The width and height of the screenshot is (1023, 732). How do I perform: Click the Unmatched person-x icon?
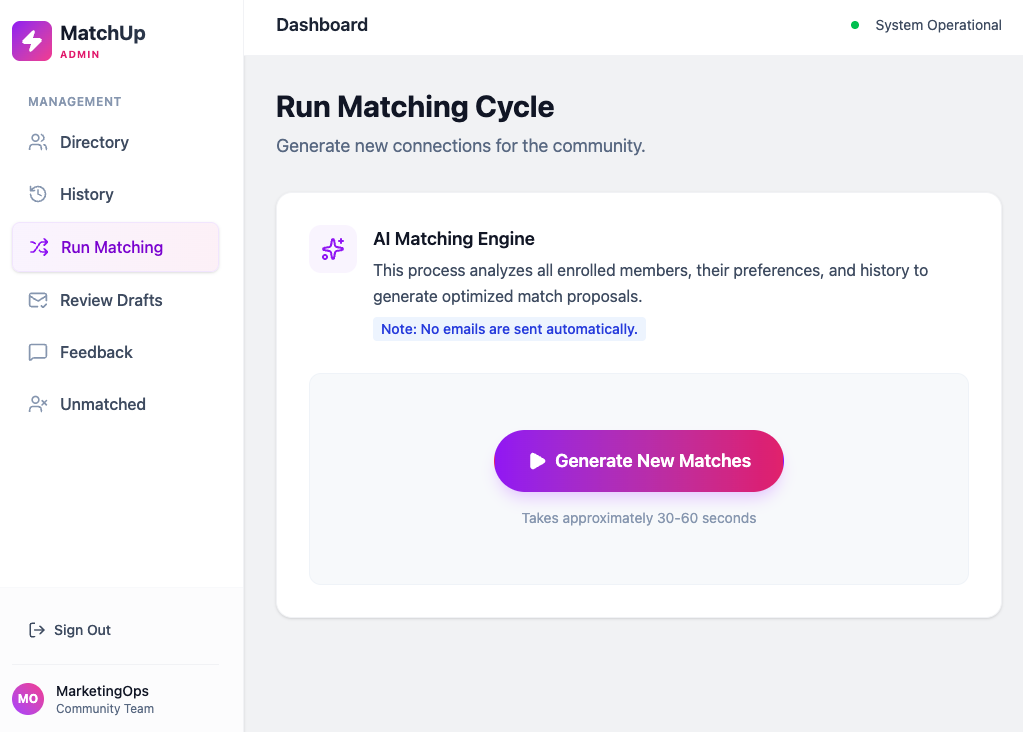[x=37, y=403]
